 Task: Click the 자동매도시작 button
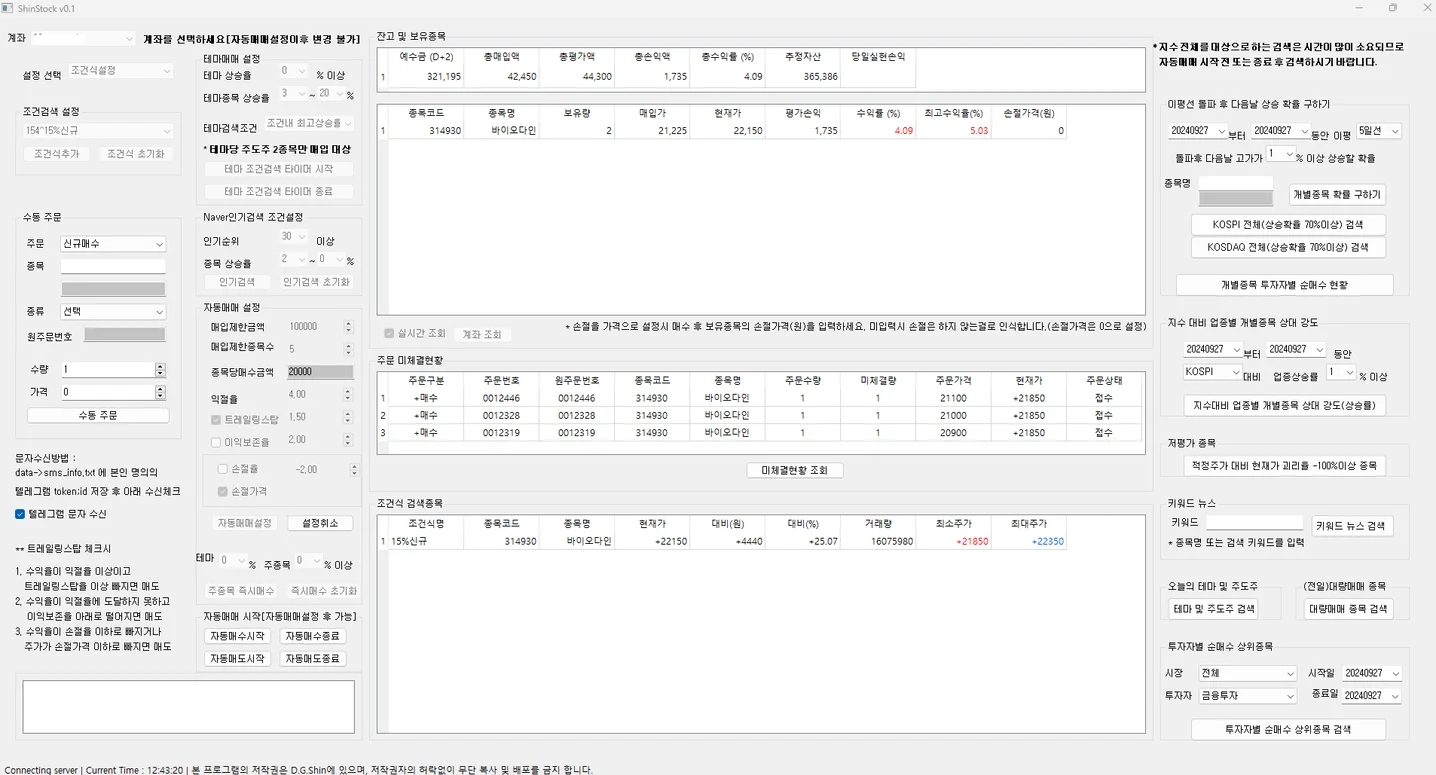tap(237, 658)
